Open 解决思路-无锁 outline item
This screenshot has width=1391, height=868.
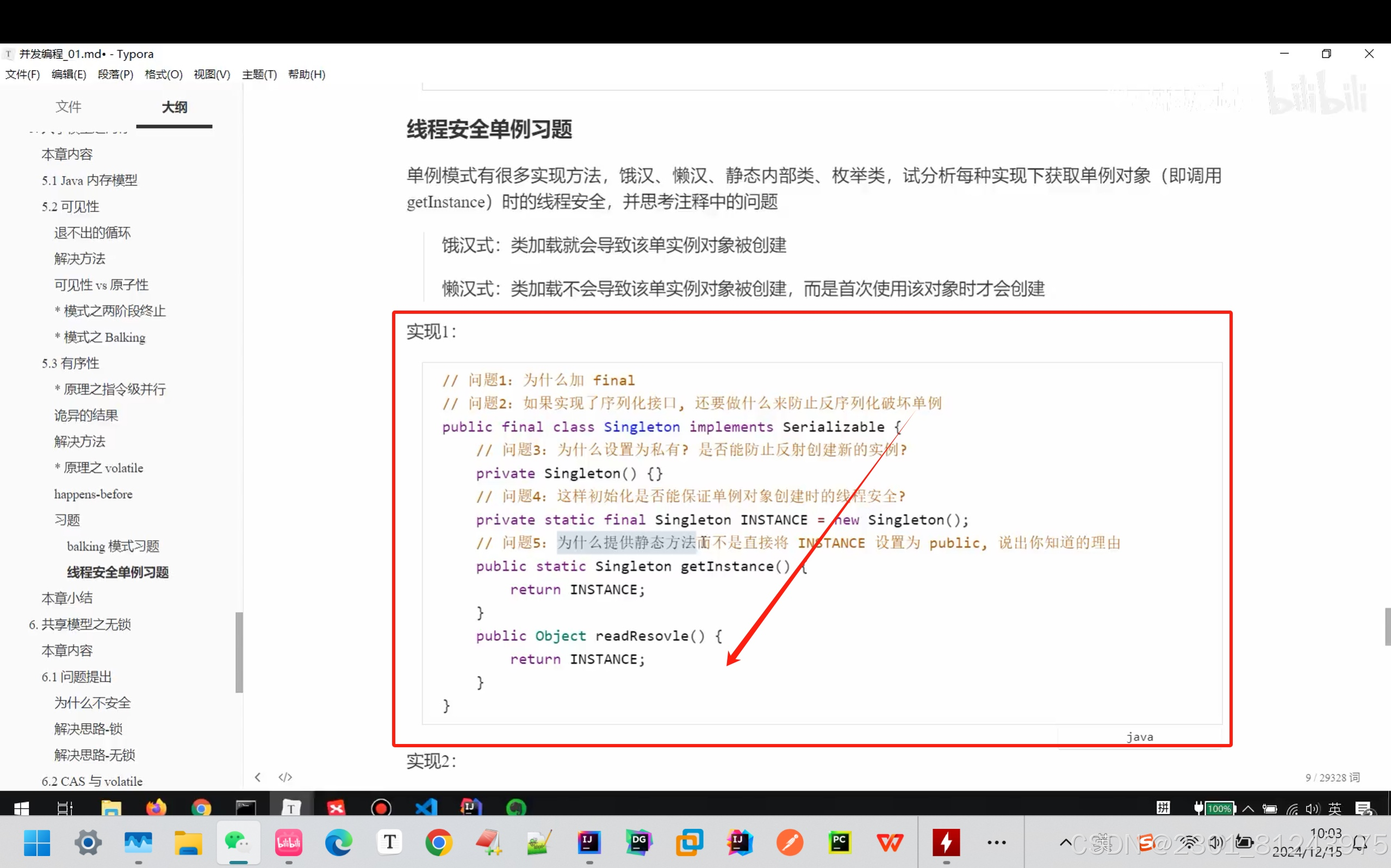click(95, 755)
